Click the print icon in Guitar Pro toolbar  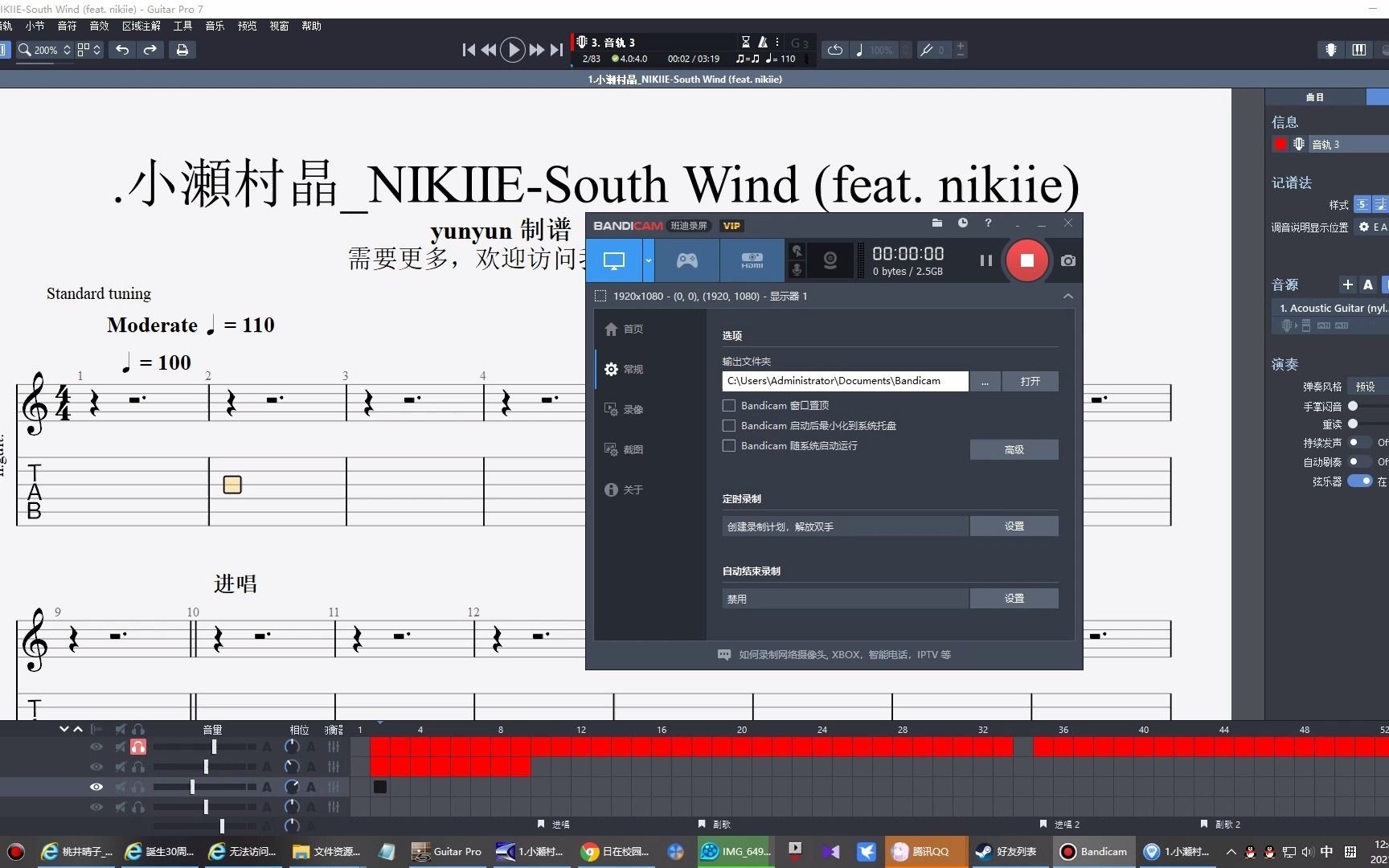tap(182, 50)
